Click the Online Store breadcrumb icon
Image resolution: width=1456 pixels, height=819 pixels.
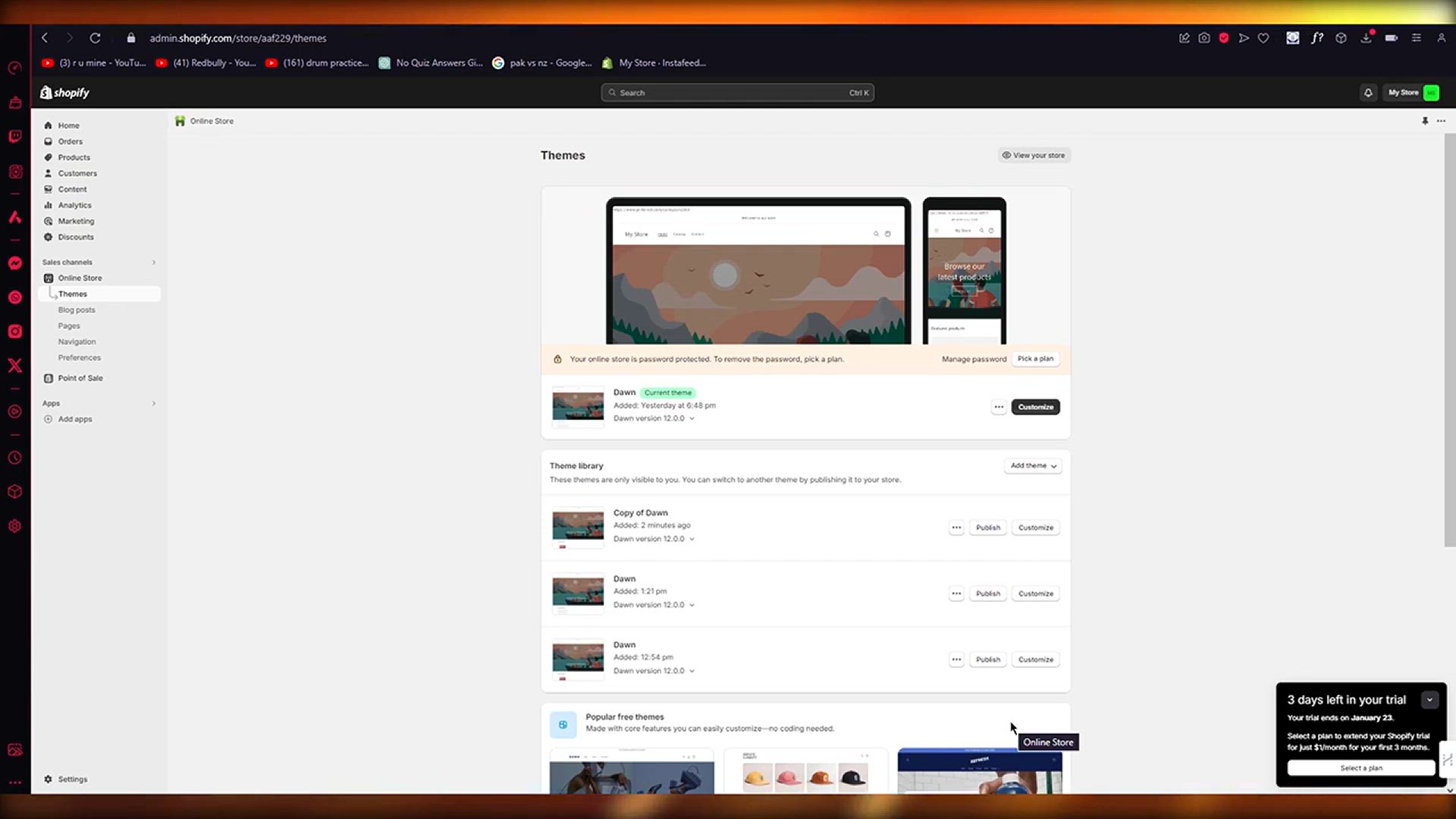[x=180, y=121]
